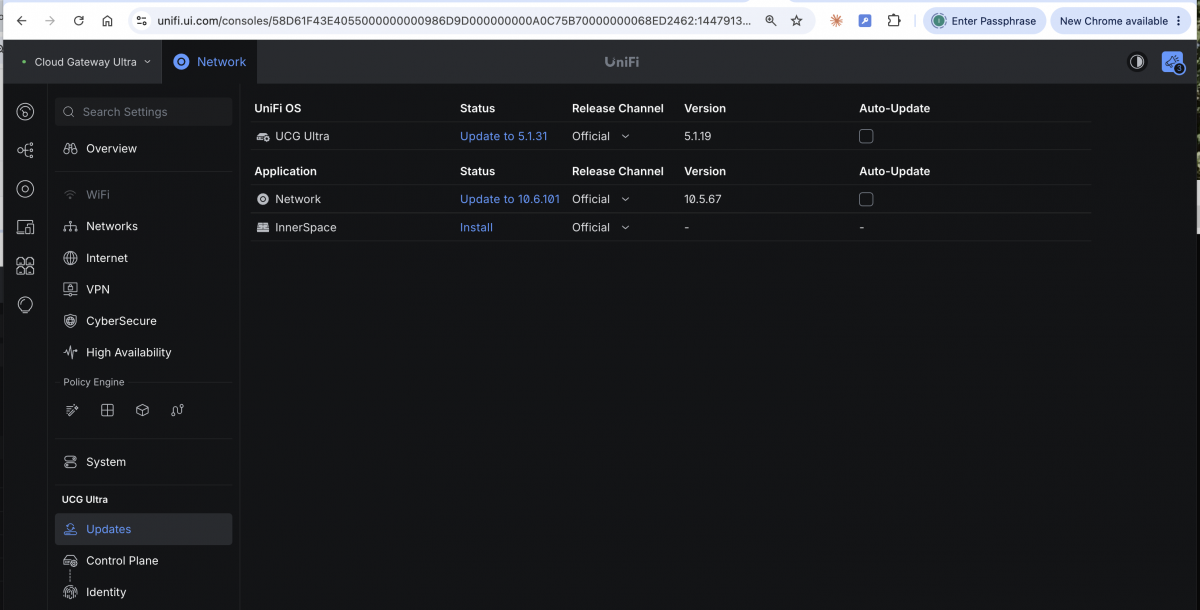Click the Network application icon in the header
The height and width of the screenshot is (610, 1200).
point(181,62)
